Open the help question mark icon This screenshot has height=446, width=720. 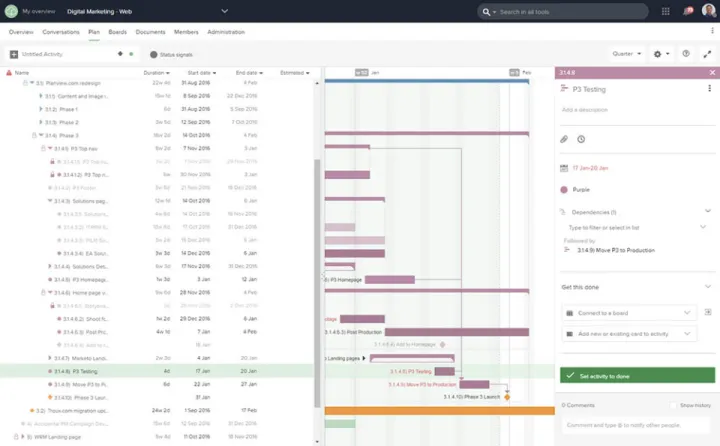pos(686,54)
